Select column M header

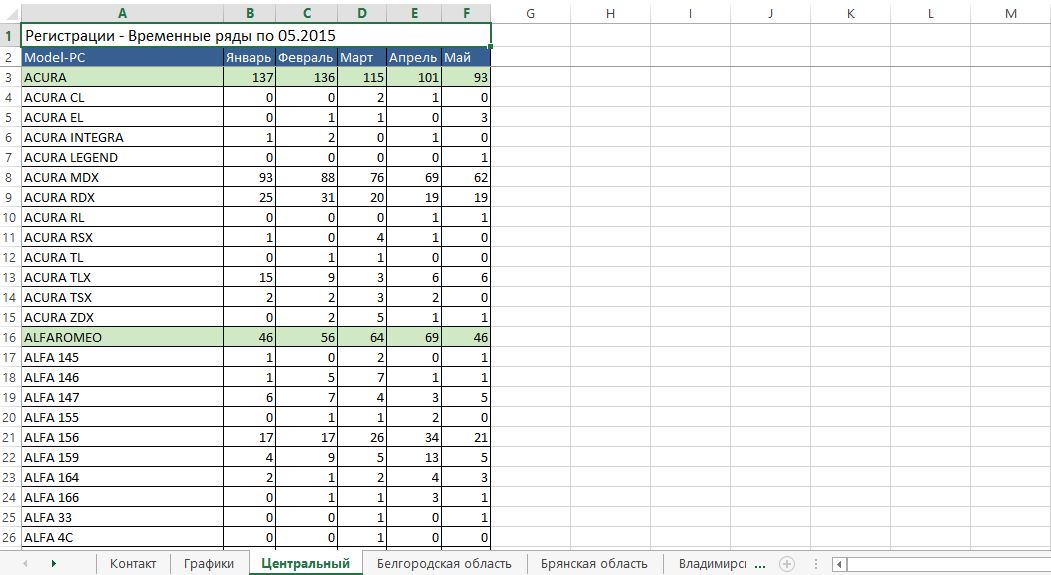1011,13
